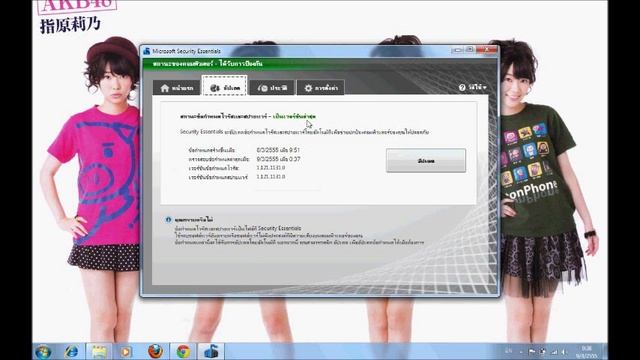This screenshot has width=640, height=360.
Task: Launch Google Chrome from the taskbar
Action: (x=183, y=351)
